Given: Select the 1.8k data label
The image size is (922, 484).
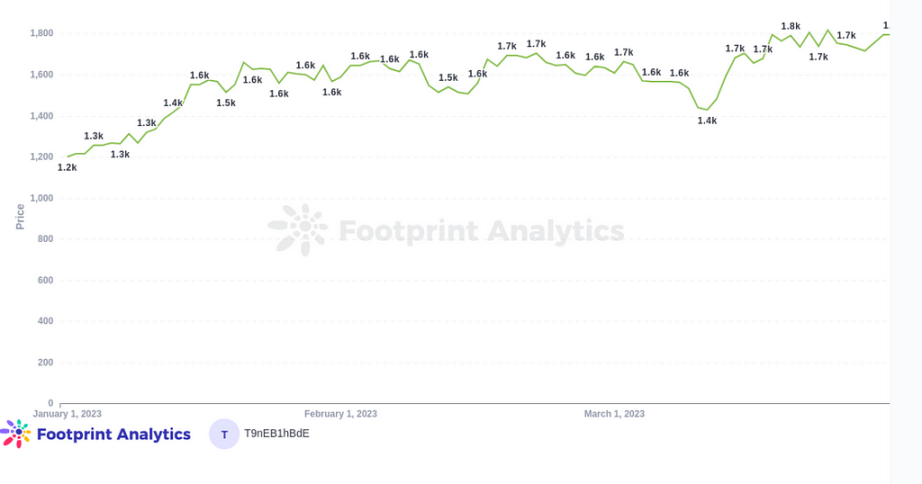Looking at the screenshot, I should [x=790, y=26].
